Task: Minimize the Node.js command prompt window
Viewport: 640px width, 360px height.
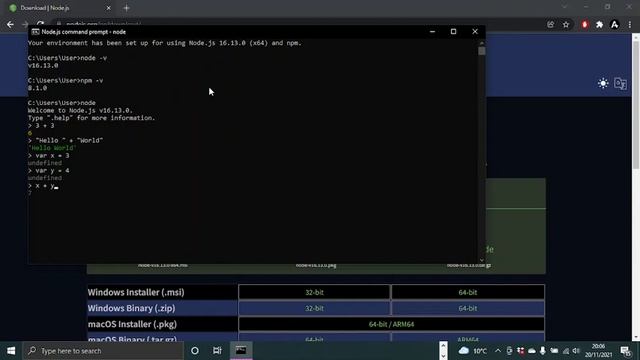Action: pyautogui.click(x=432, y=31)
